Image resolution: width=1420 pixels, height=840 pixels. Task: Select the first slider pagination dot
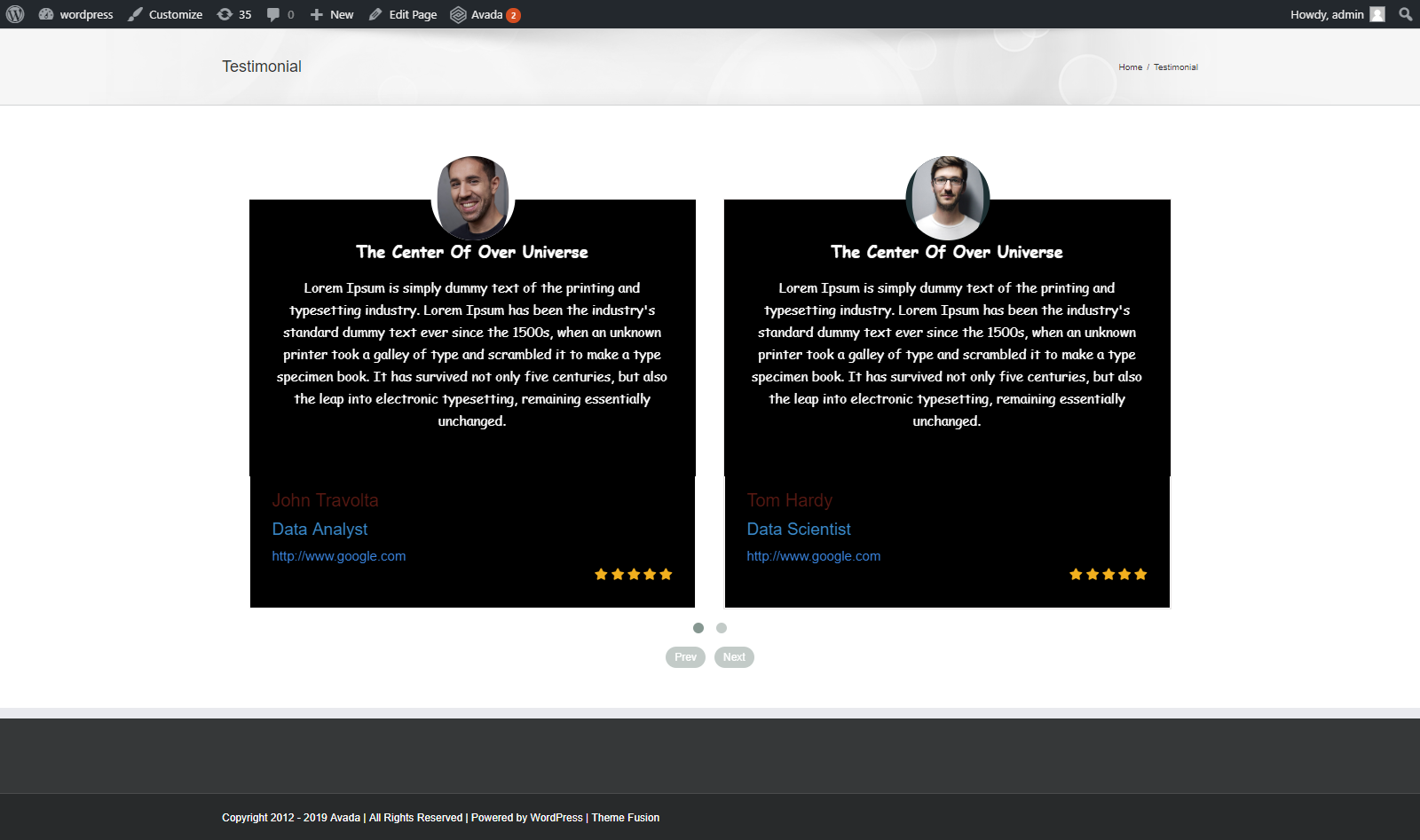pos(698,628)
